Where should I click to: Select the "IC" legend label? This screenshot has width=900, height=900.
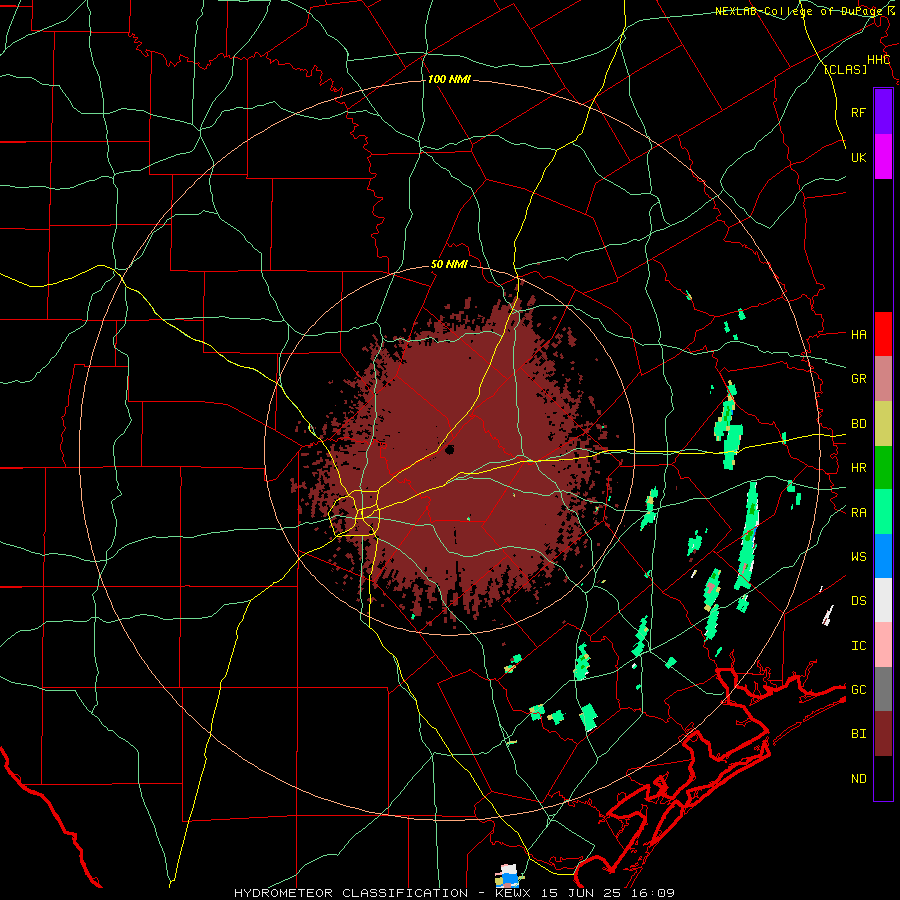pyautogui.click(x=858, y=646)
